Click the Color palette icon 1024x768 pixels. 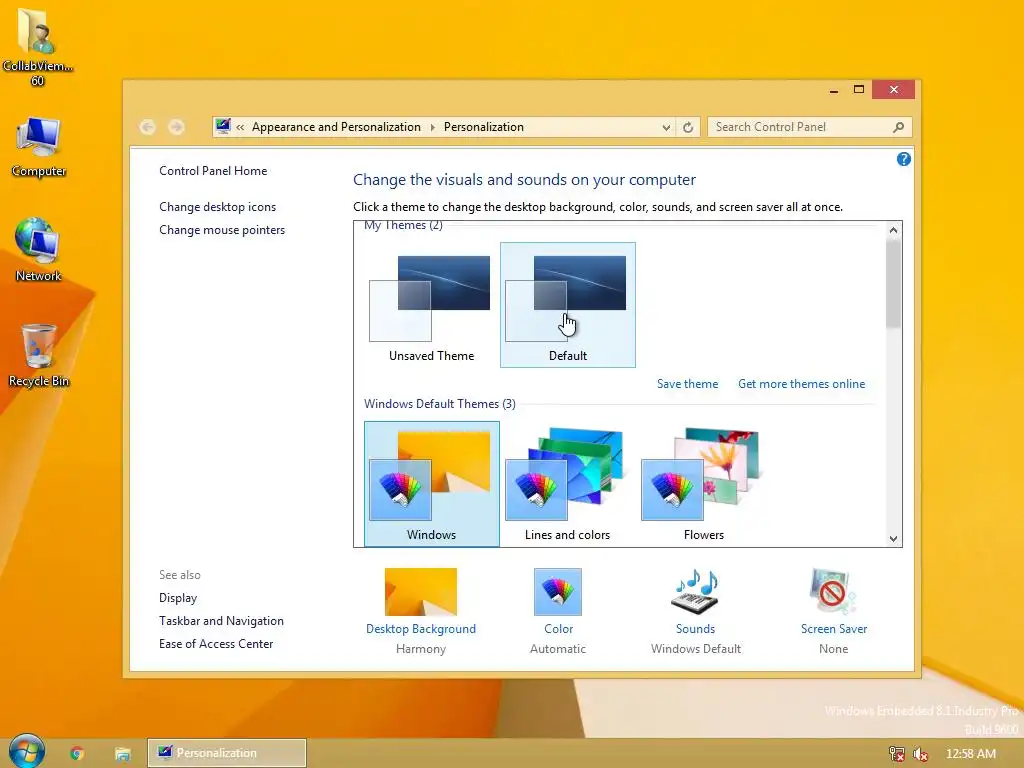pyautogui.click(x=558, y=592)
